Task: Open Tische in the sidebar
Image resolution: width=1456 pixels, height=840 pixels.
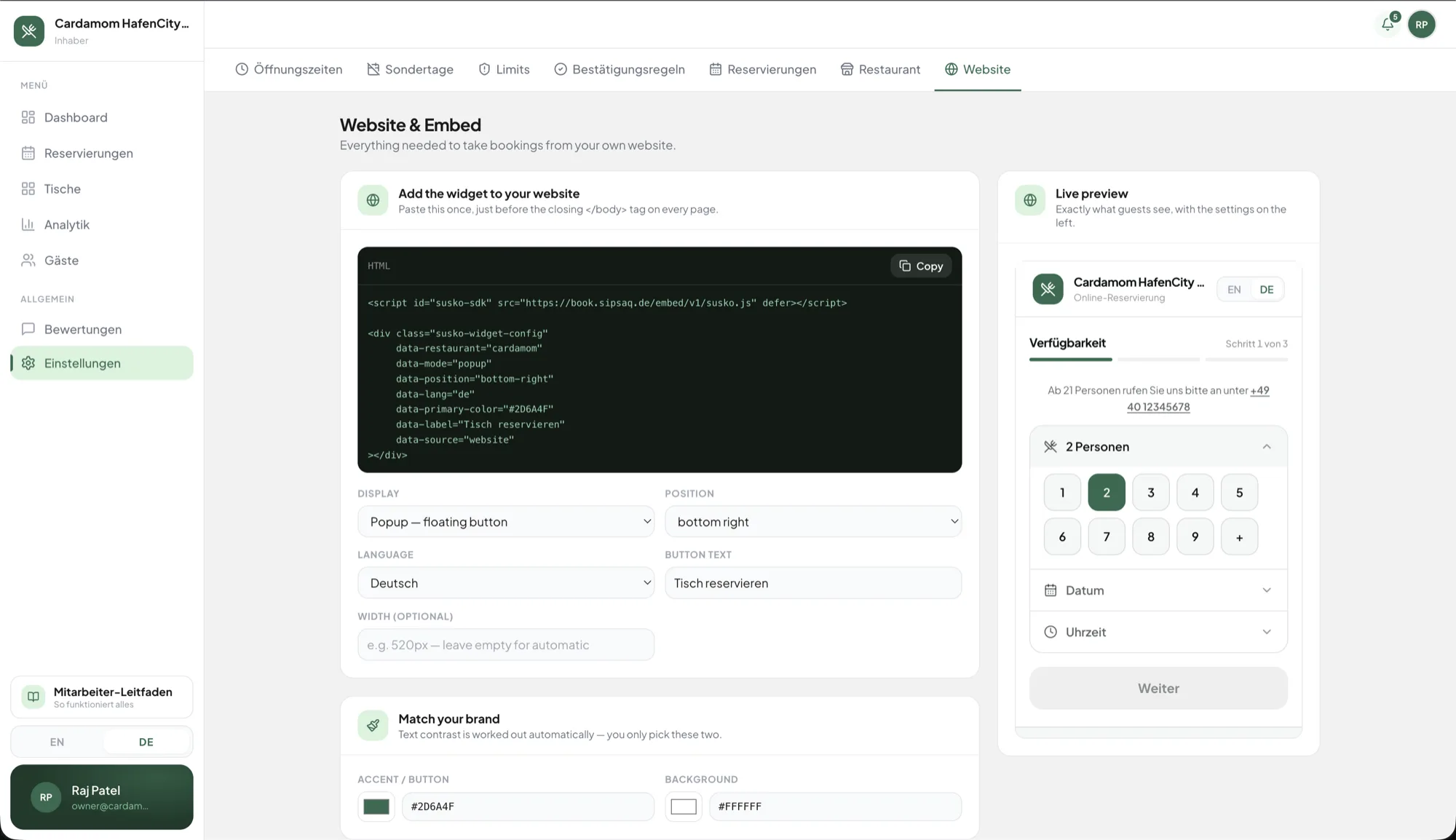Action: tap(102, 189)
